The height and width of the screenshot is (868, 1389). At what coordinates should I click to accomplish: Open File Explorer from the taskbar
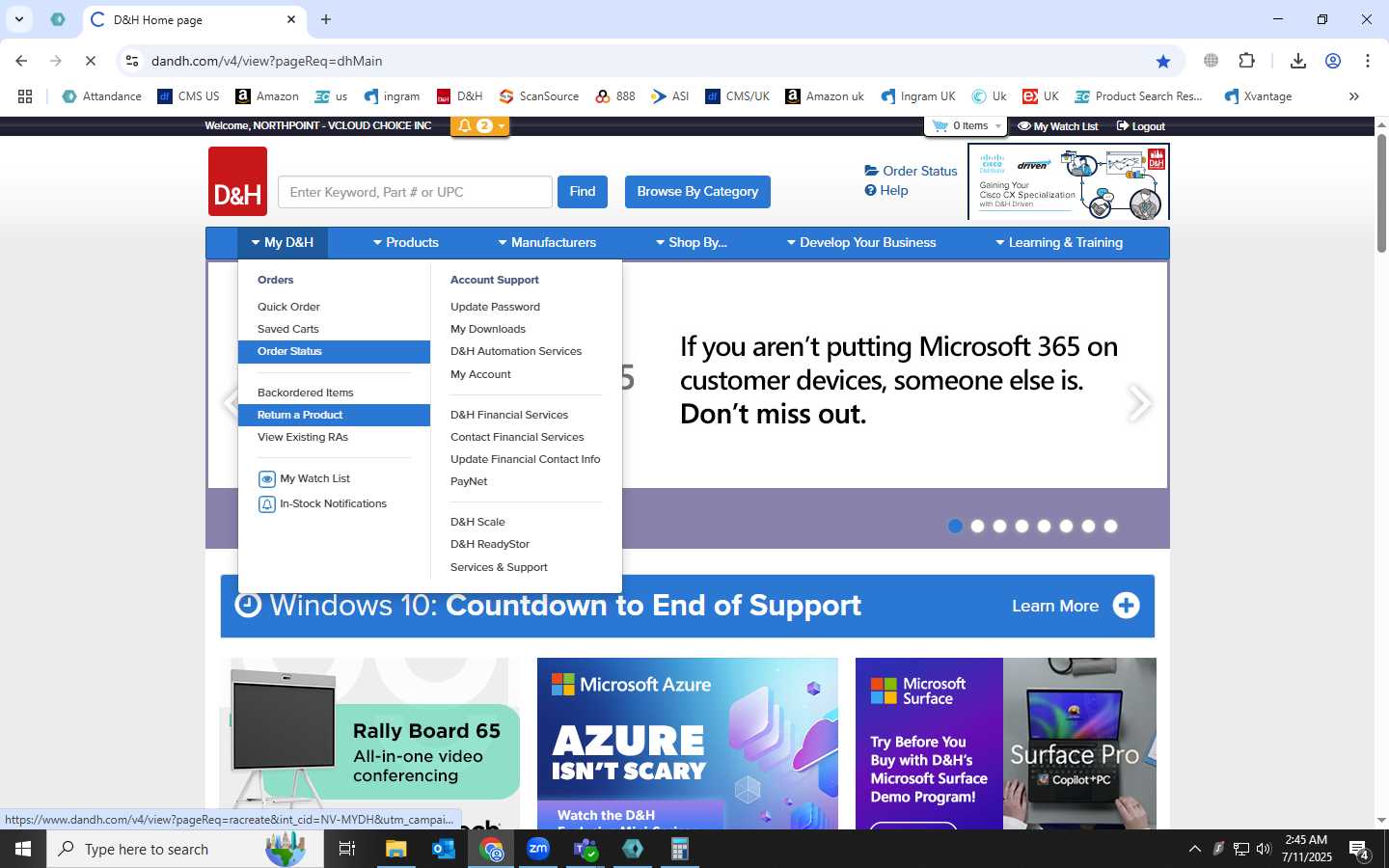pyautogui.click(x=396, y=849)
